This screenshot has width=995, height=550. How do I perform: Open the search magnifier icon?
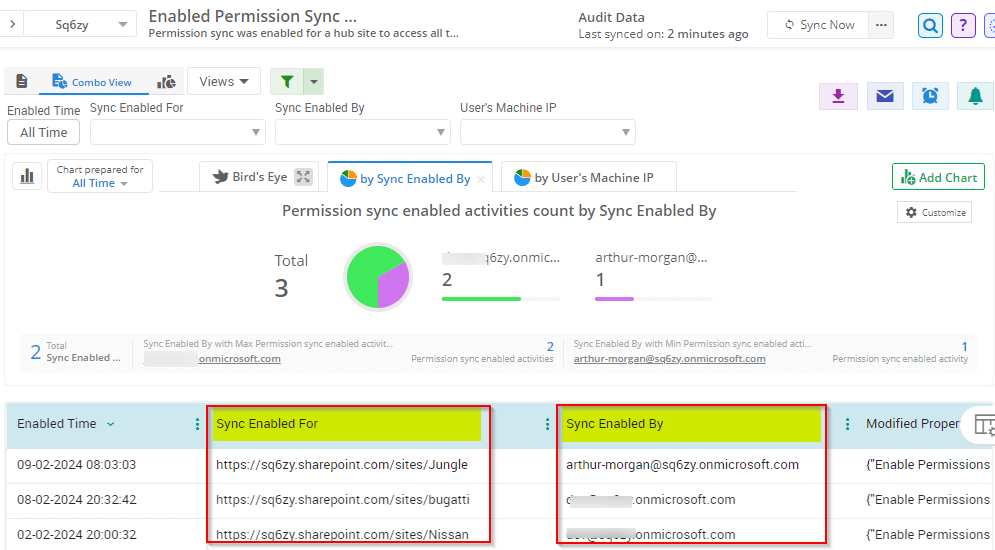click(x=931, y=25)
